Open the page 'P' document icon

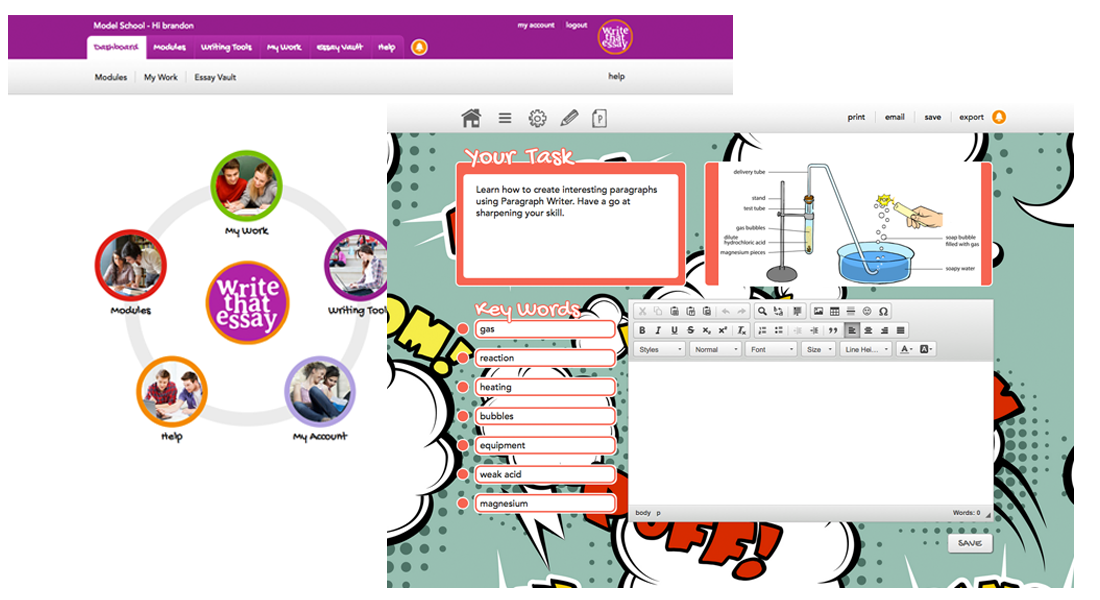pos(599,118)
